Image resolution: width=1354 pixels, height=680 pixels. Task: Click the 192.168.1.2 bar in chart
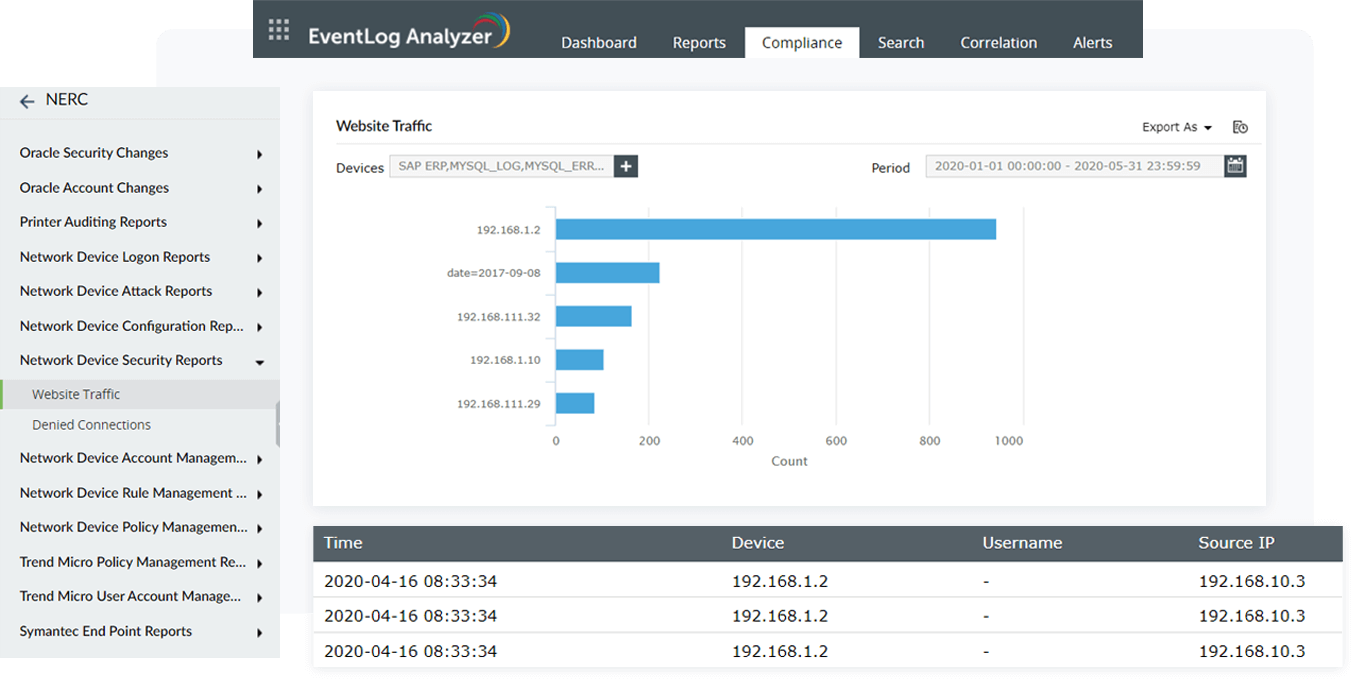click(x=775, y=229)
